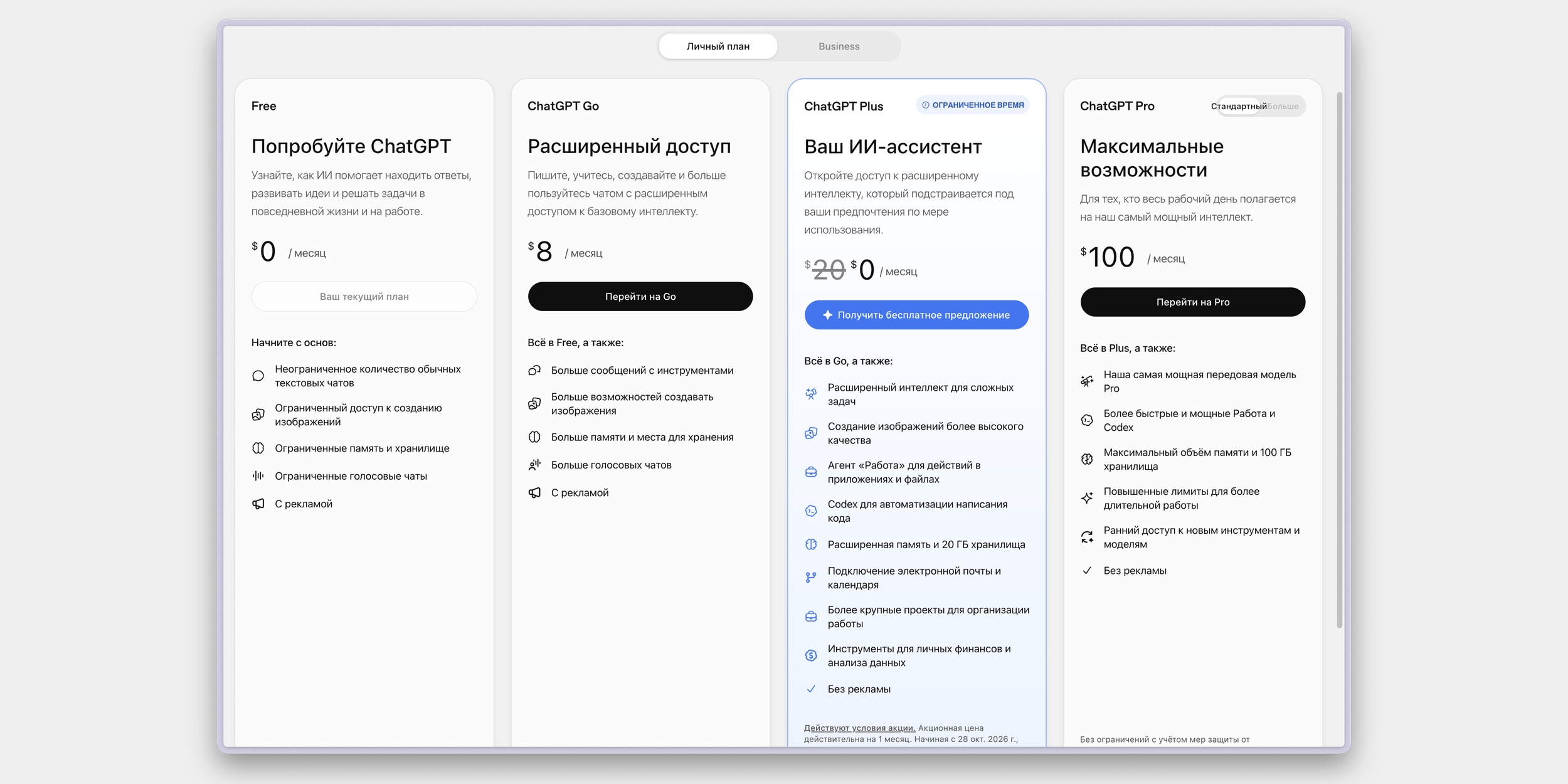Viewport: 1568px width, 784px height.
Task: Open the Действуют условия акции link
Action: [859, 728]
